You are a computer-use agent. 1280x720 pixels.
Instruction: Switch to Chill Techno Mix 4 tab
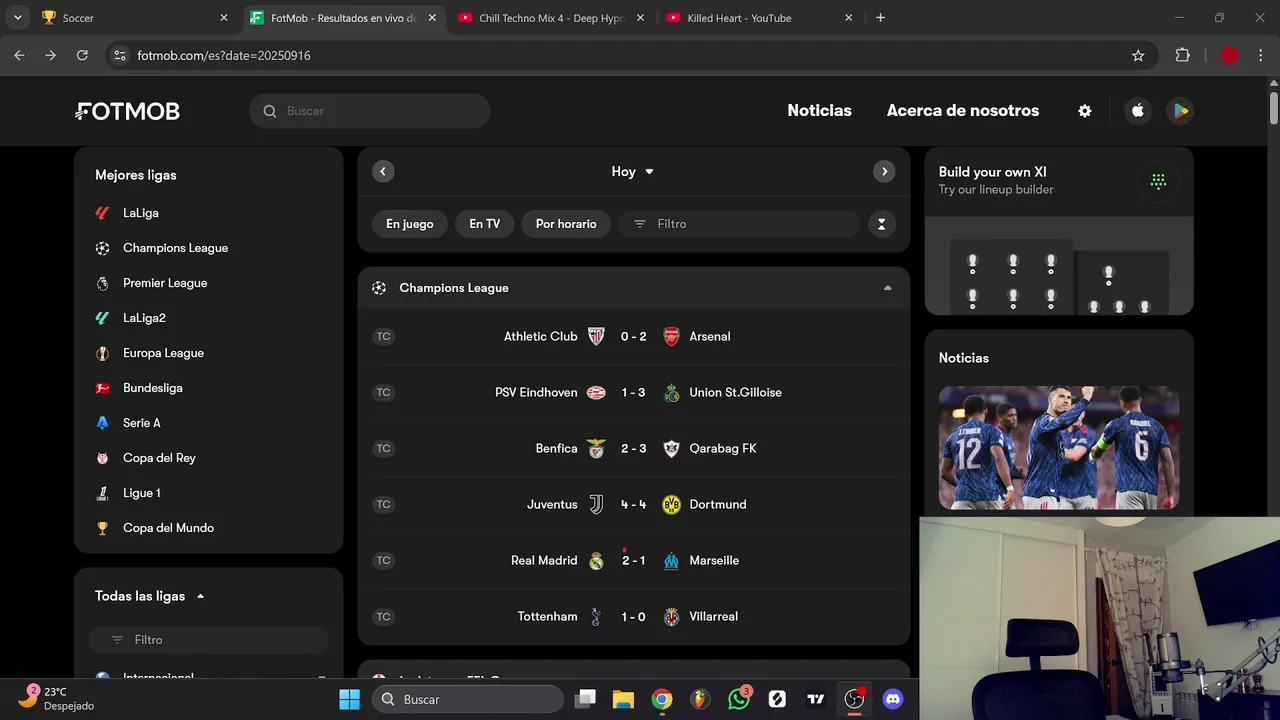coord(548,18)
